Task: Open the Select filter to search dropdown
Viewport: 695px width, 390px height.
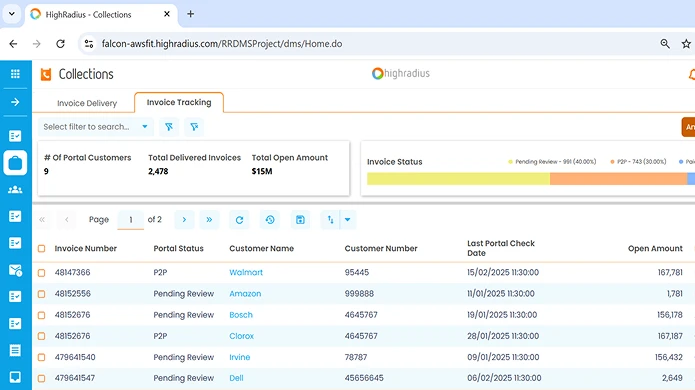Action: pos(96,127)
